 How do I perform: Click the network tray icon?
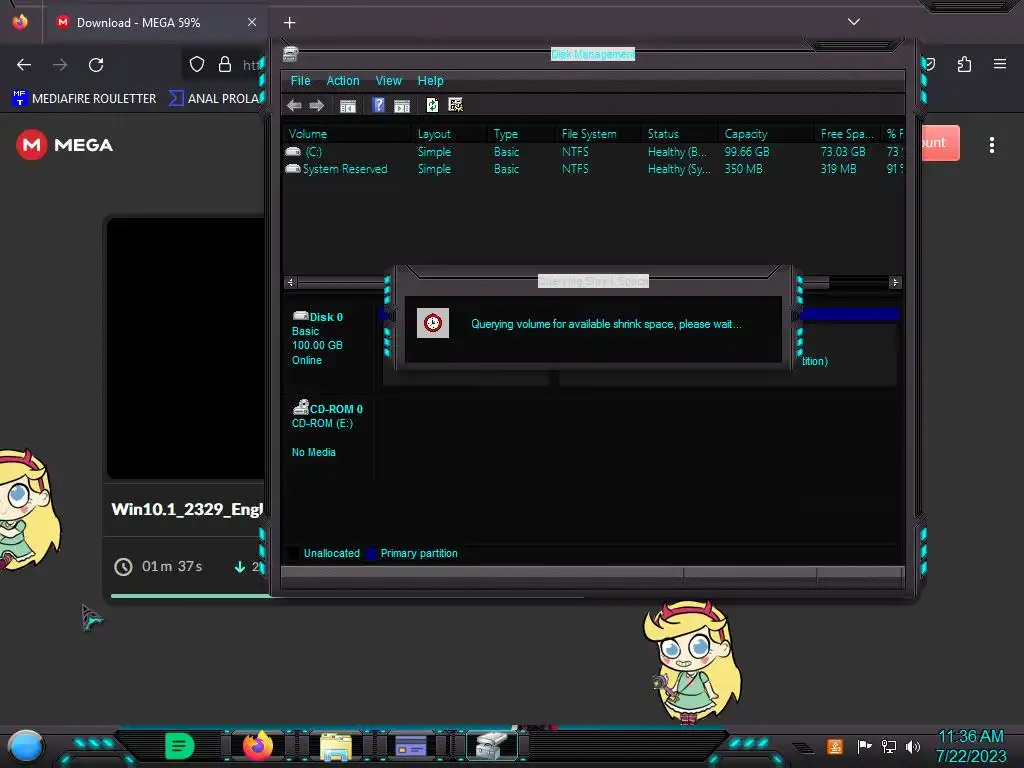tap(889, 746)
